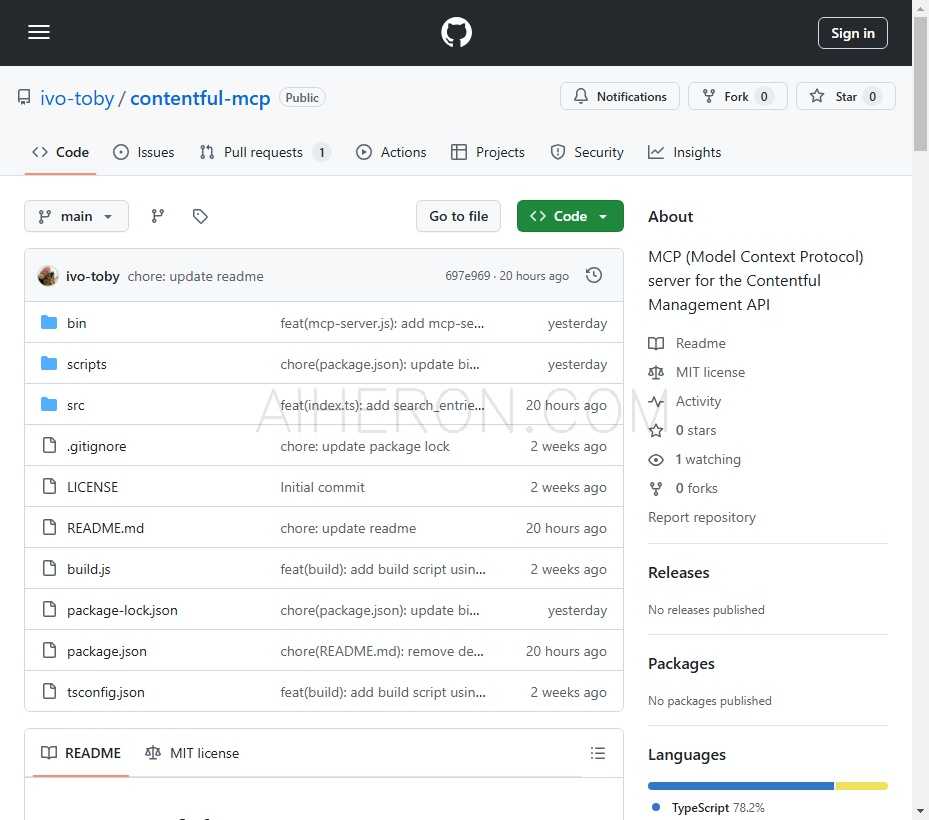This screenshot has height=820, width=929.
Task: Switch to the MIT license tab
Action: pos(192,753)
